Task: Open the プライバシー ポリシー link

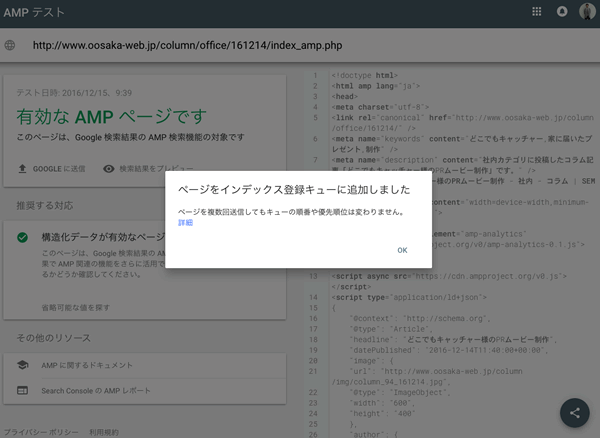Action: click(41, 432)
